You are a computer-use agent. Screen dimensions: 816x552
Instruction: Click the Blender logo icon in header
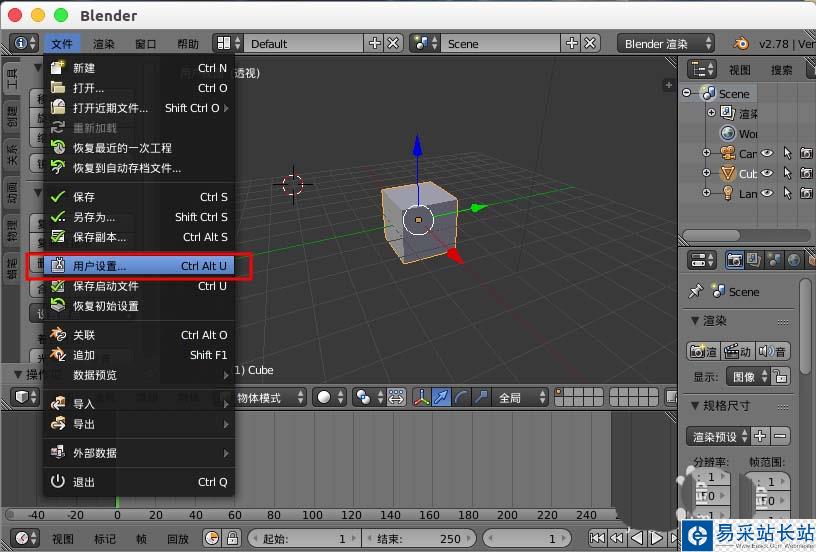(x=741, y=43)
